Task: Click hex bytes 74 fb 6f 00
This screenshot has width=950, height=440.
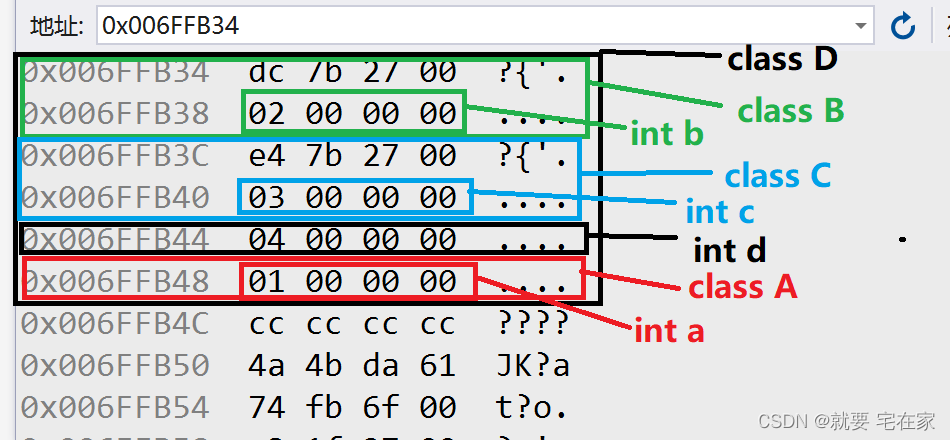Action: (x=352, y=408)
